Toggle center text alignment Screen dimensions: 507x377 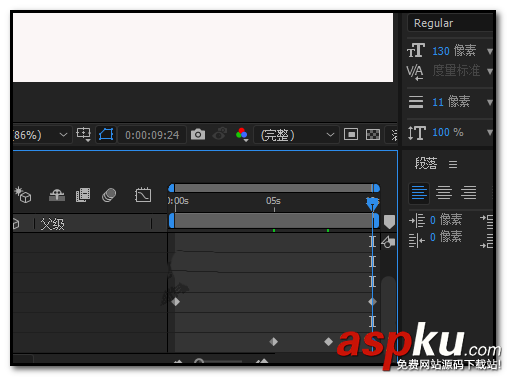tap(444, 193)
